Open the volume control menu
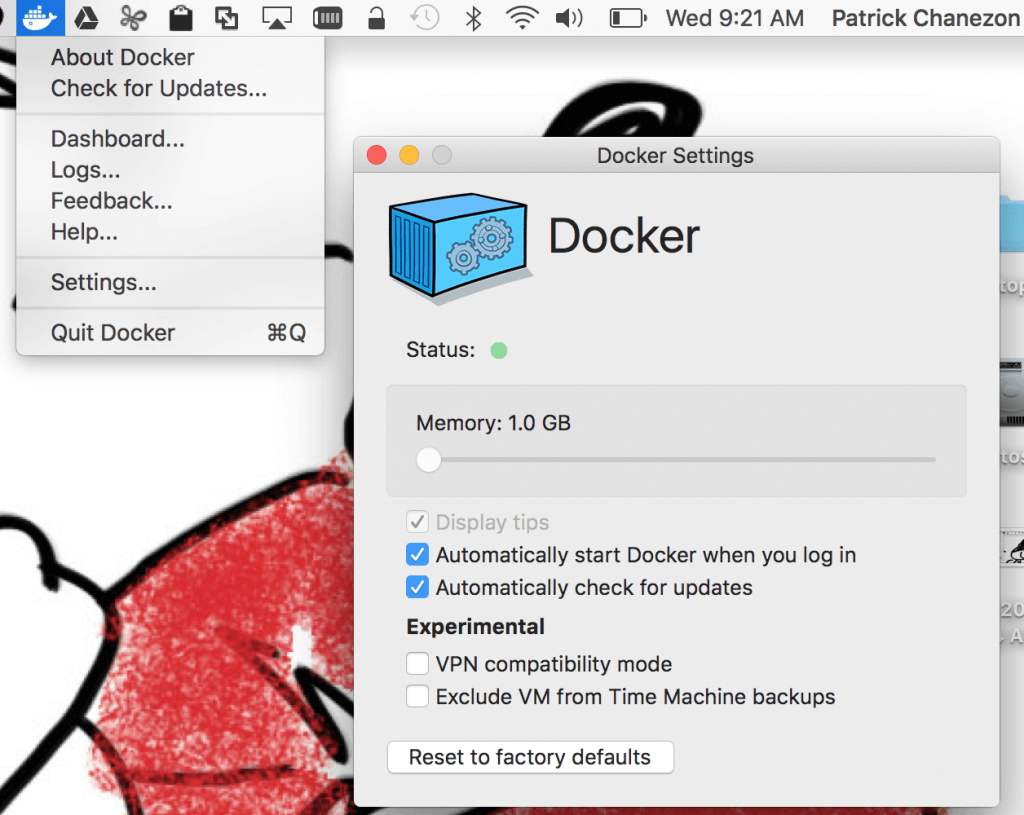Screen dimensions: 1024x815 (x=569, y=18)
